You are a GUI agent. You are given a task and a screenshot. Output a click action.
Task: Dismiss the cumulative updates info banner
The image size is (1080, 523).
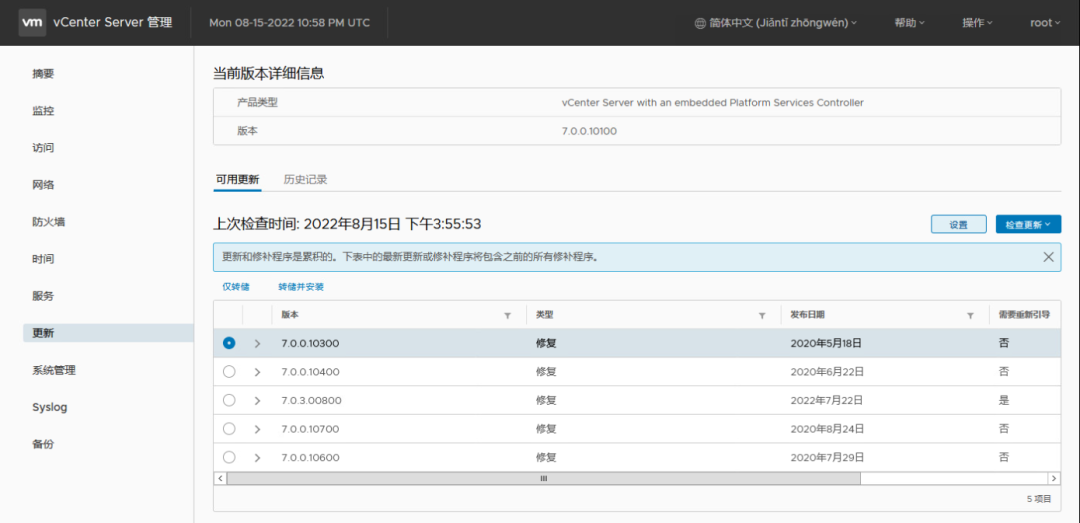point(1048,257)
